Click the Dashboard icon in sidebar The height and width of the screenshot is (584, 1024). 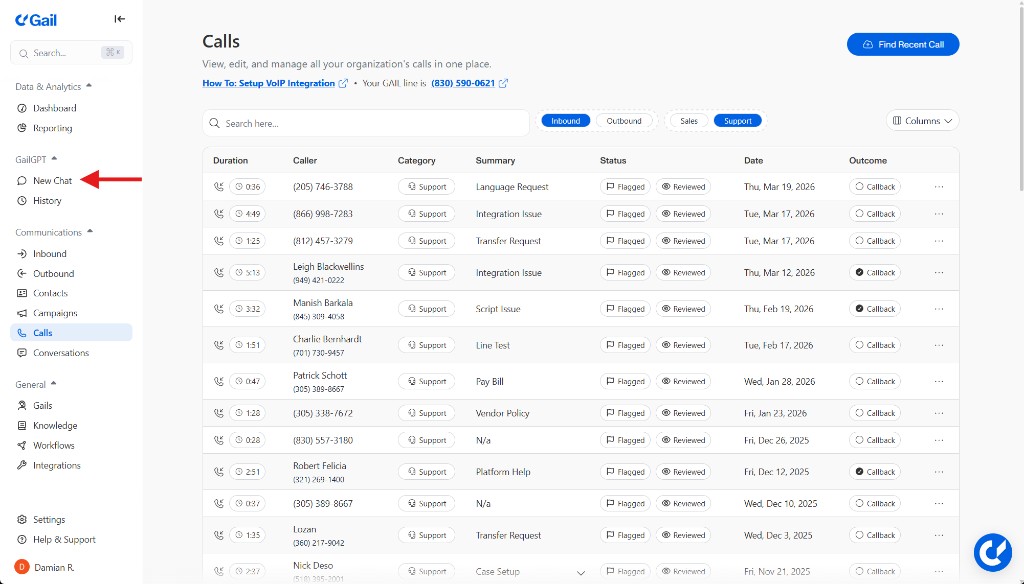pyautogui.click(x=22, y=108)
